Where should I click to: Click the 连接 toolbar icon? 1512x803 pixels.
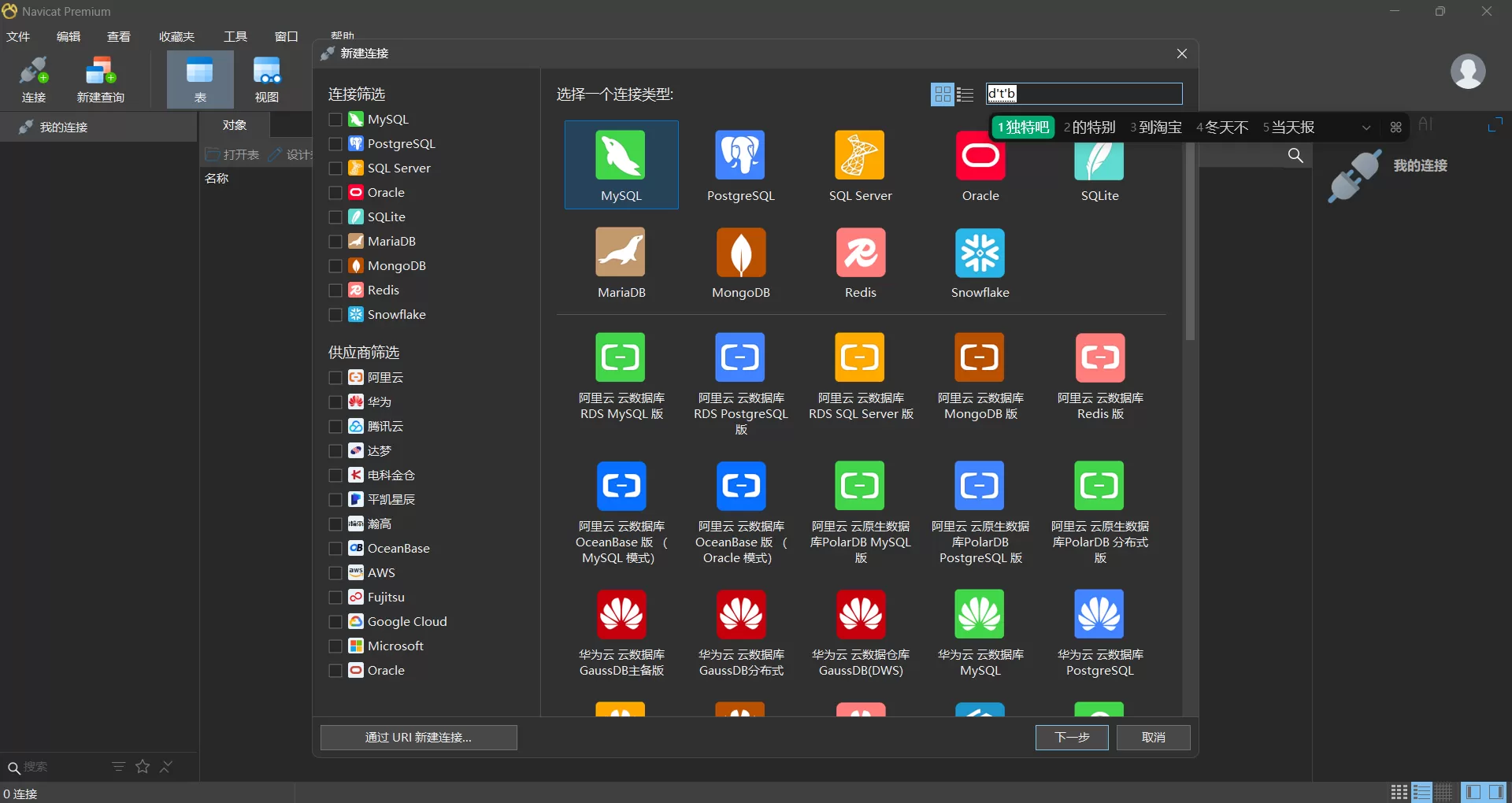tap(34, 78)
